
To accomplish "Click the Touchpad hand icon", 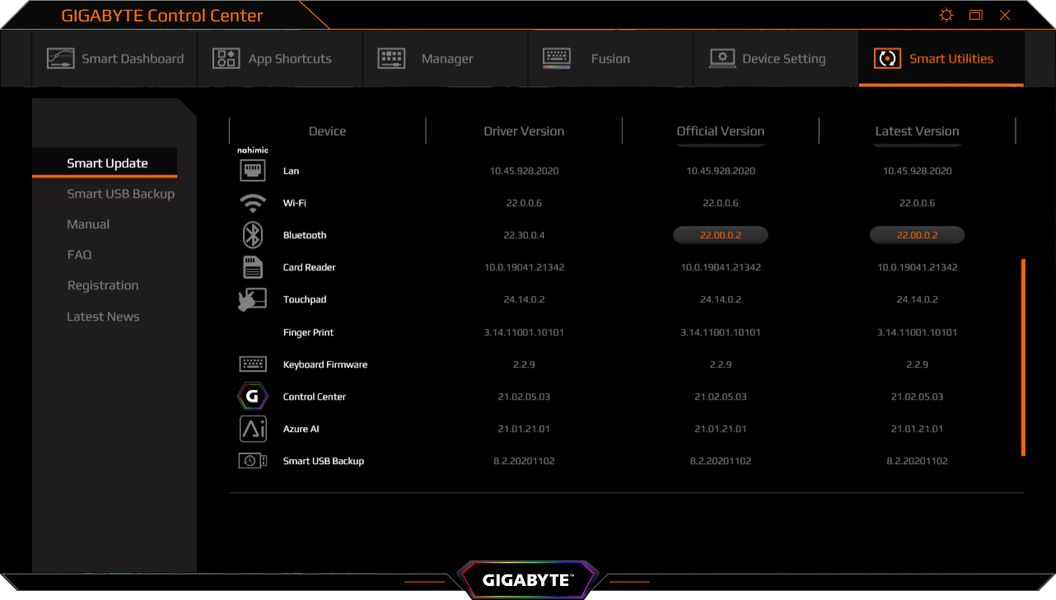I will (x=253, y=300).
